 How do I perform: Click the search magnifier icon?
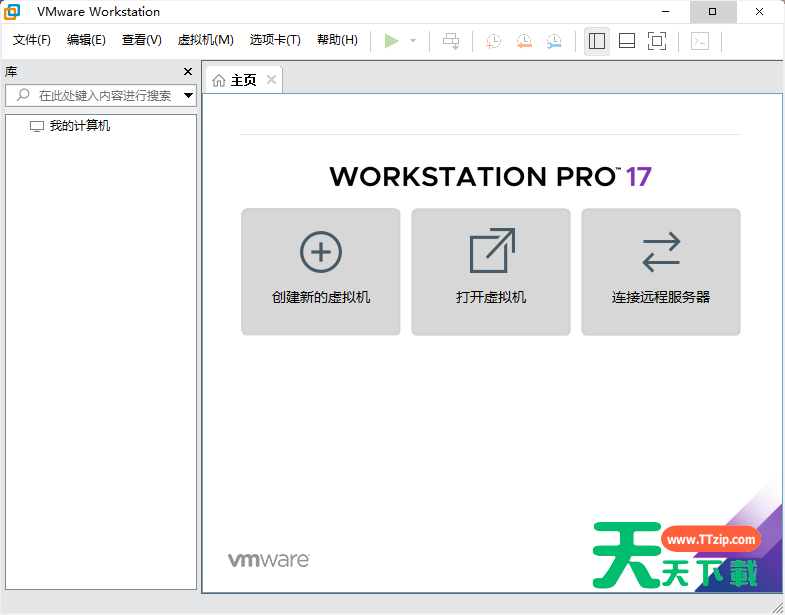[23, 95]
